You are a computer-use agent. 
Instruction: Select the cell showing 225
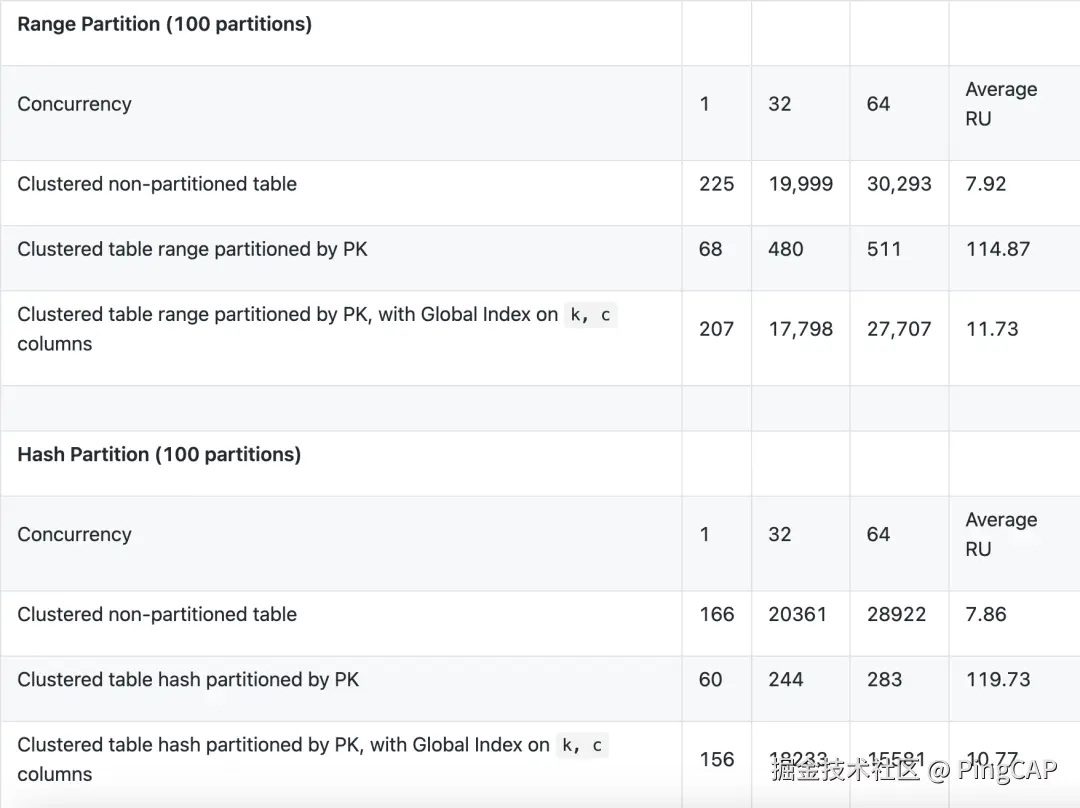point(716,184)
